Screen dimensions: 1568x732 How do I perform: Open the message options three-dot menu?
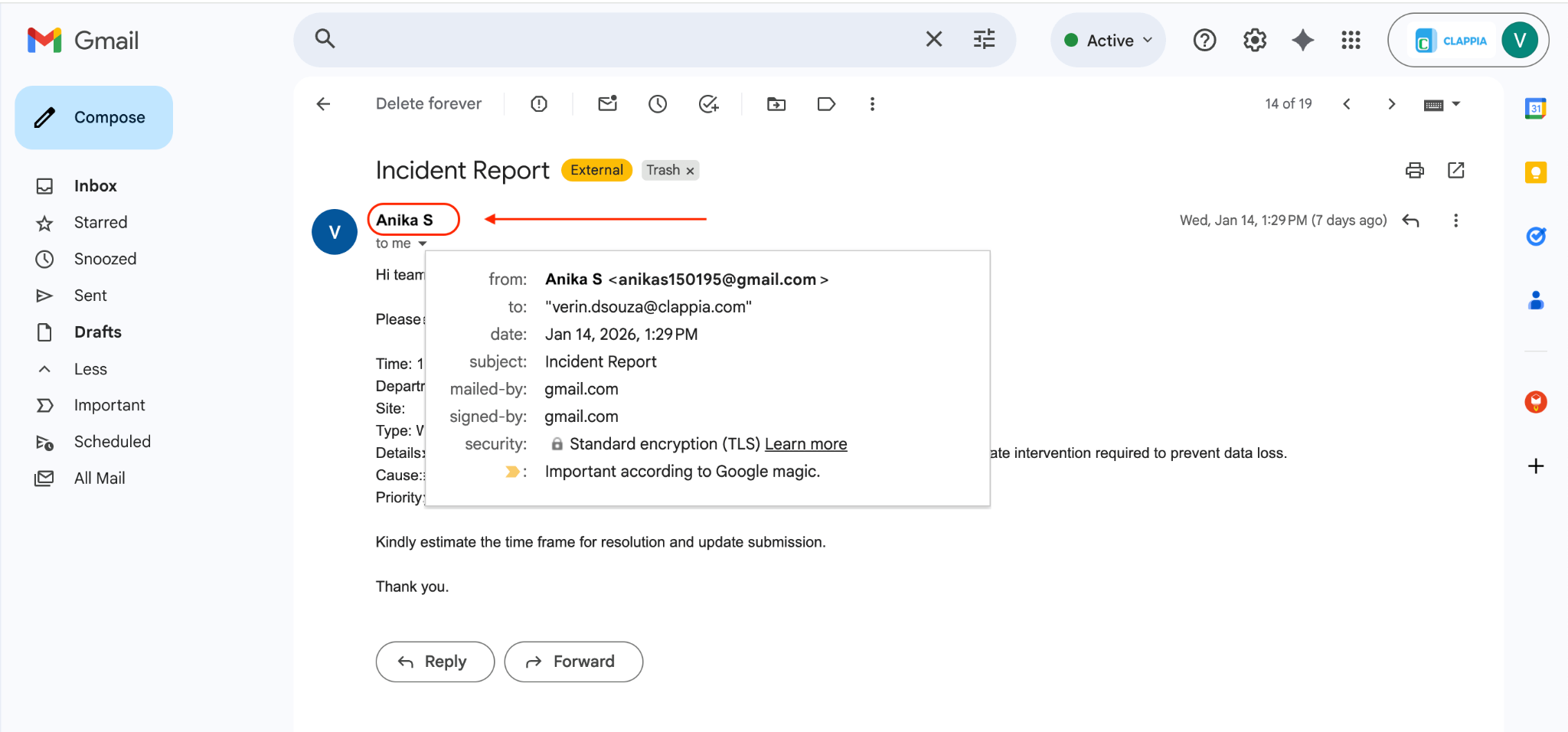1455,221
